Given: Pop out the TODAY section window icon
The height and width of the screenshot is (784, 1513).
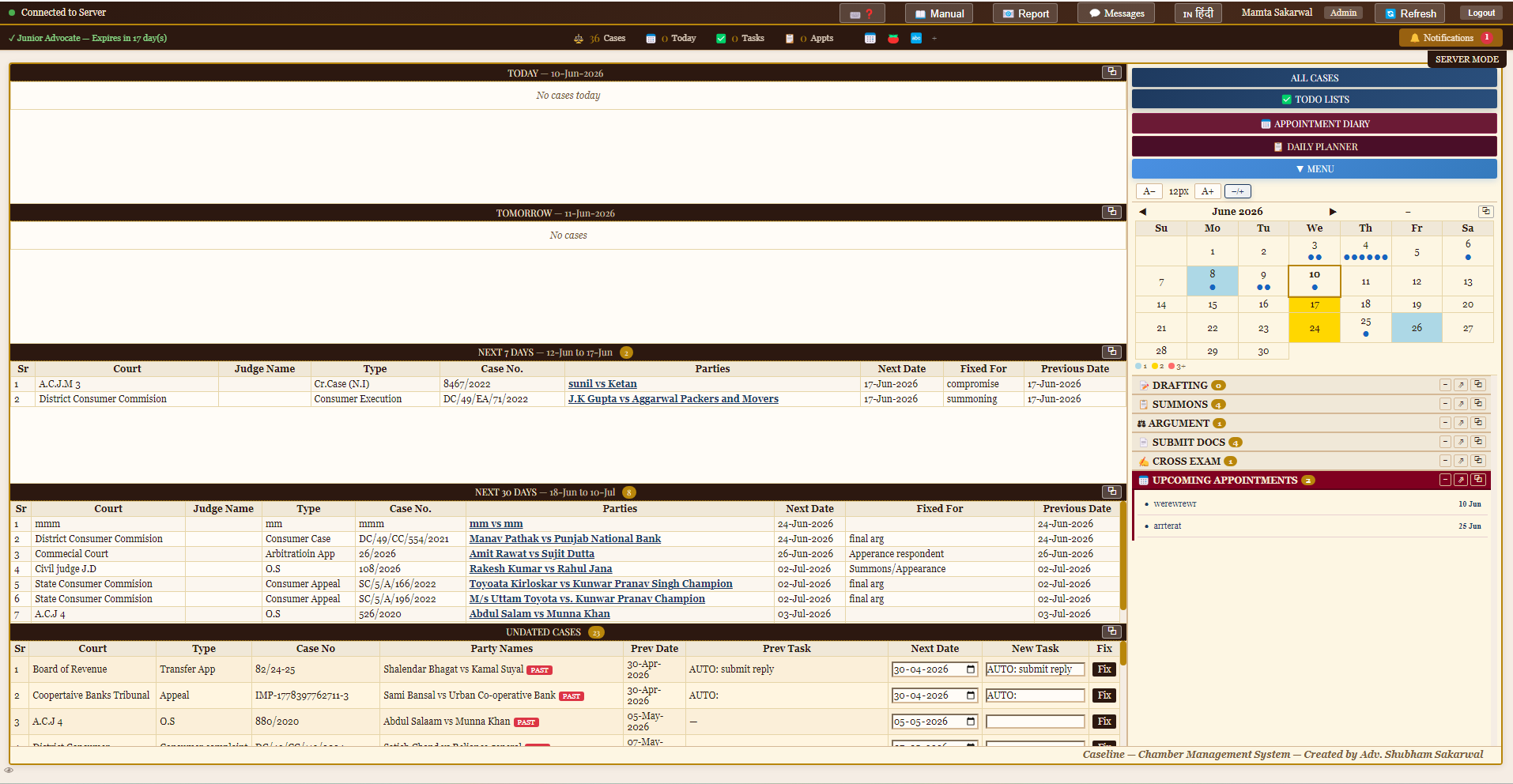Looking at the screenshot, I should [1112, 72].
